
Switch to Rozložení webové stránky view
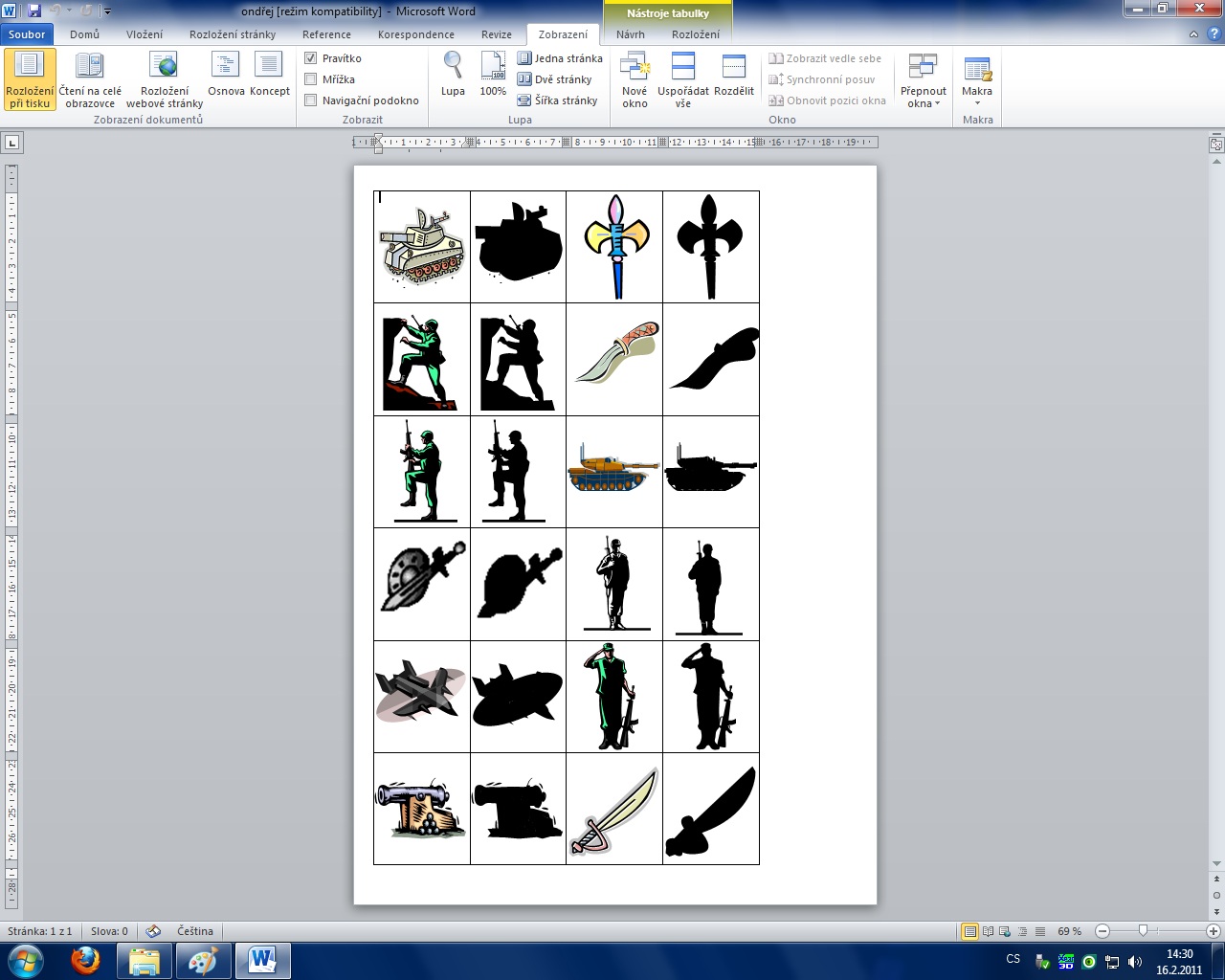click(165, 80)
